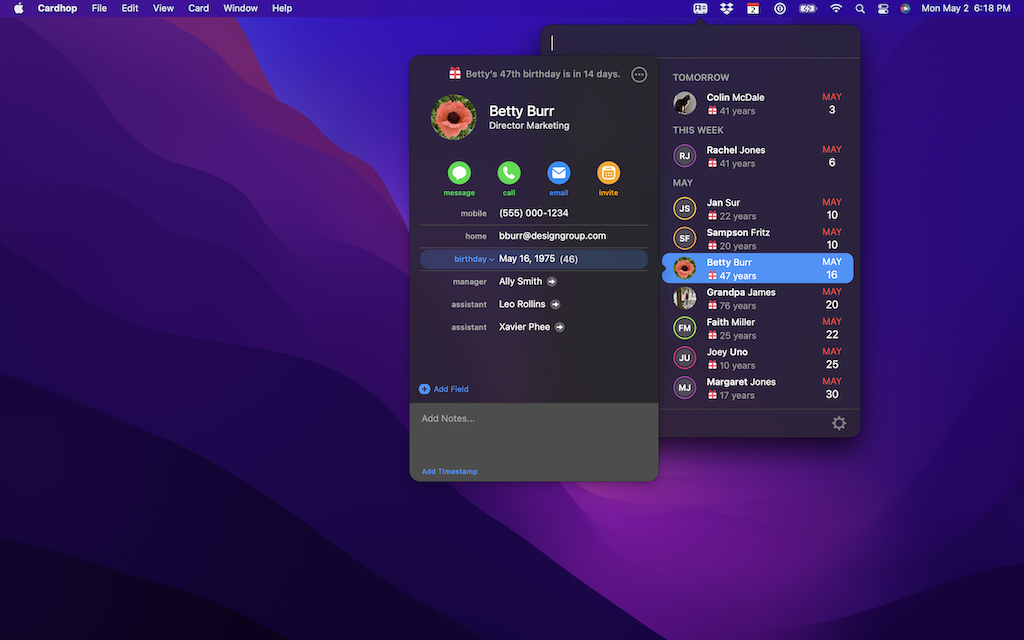Select Colin McDale's name in the list
The image size is (1024, 640).
tap(735, 97)
